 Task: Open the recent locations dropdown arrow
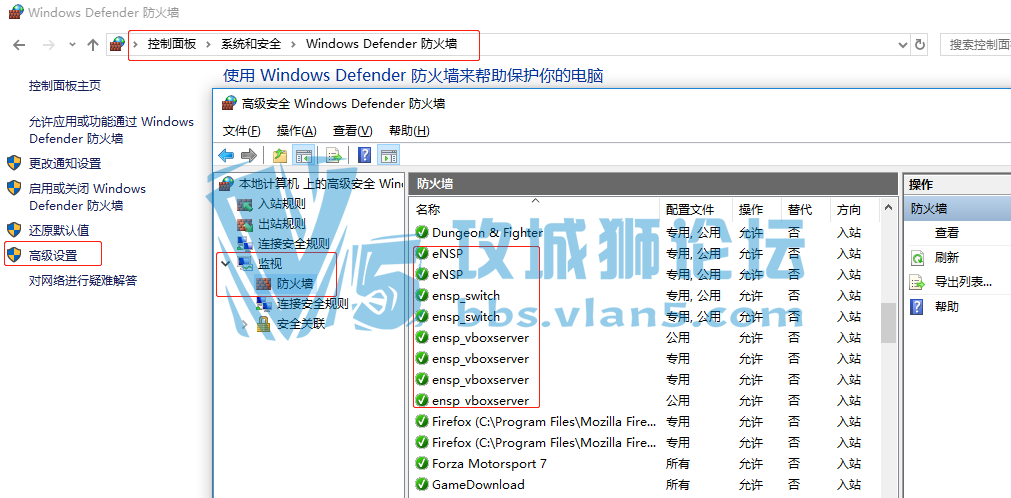point(72,45)
